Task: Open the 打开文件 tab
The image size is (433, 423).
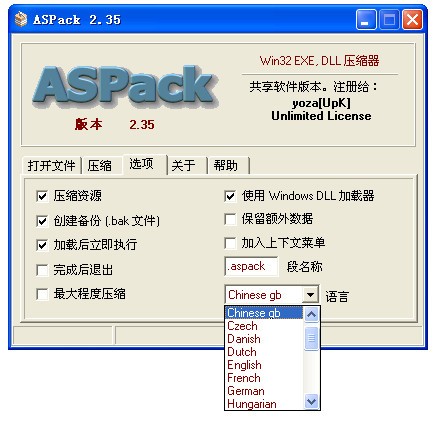Action: tap(52, 165)
